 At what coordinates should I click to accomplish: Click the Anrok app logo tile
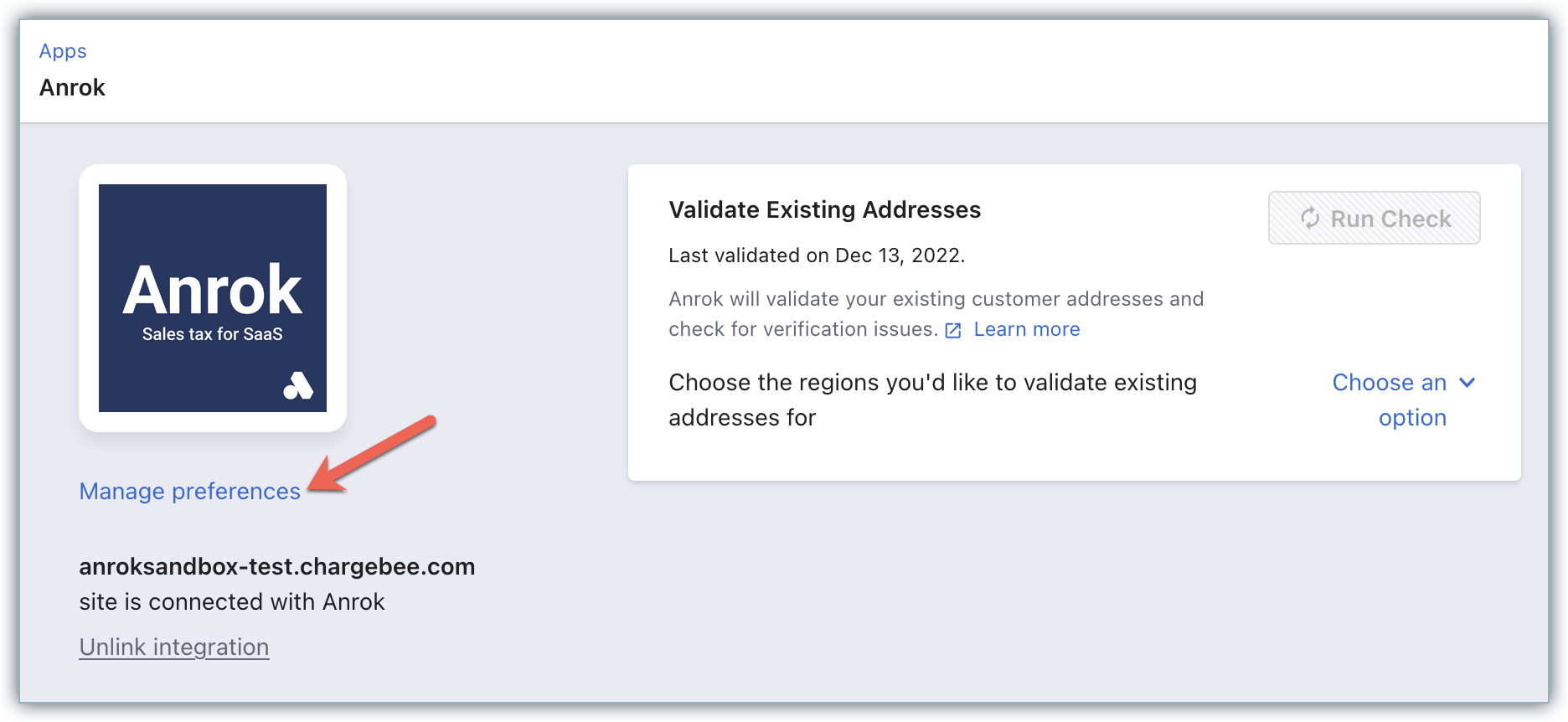click(213, 298)
